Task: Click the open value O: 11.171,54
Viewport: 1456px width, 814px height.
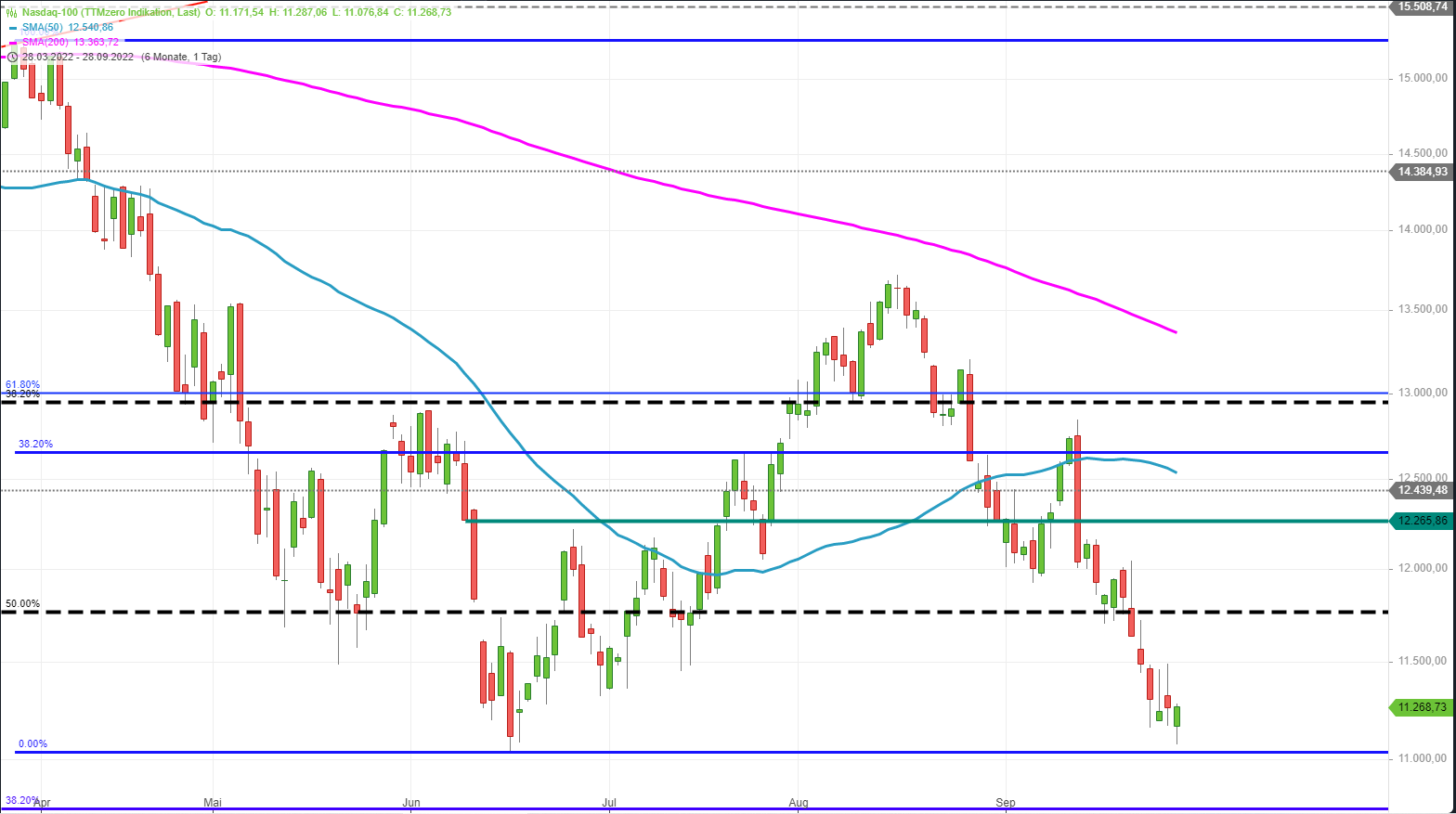Action: click(234, 12)
